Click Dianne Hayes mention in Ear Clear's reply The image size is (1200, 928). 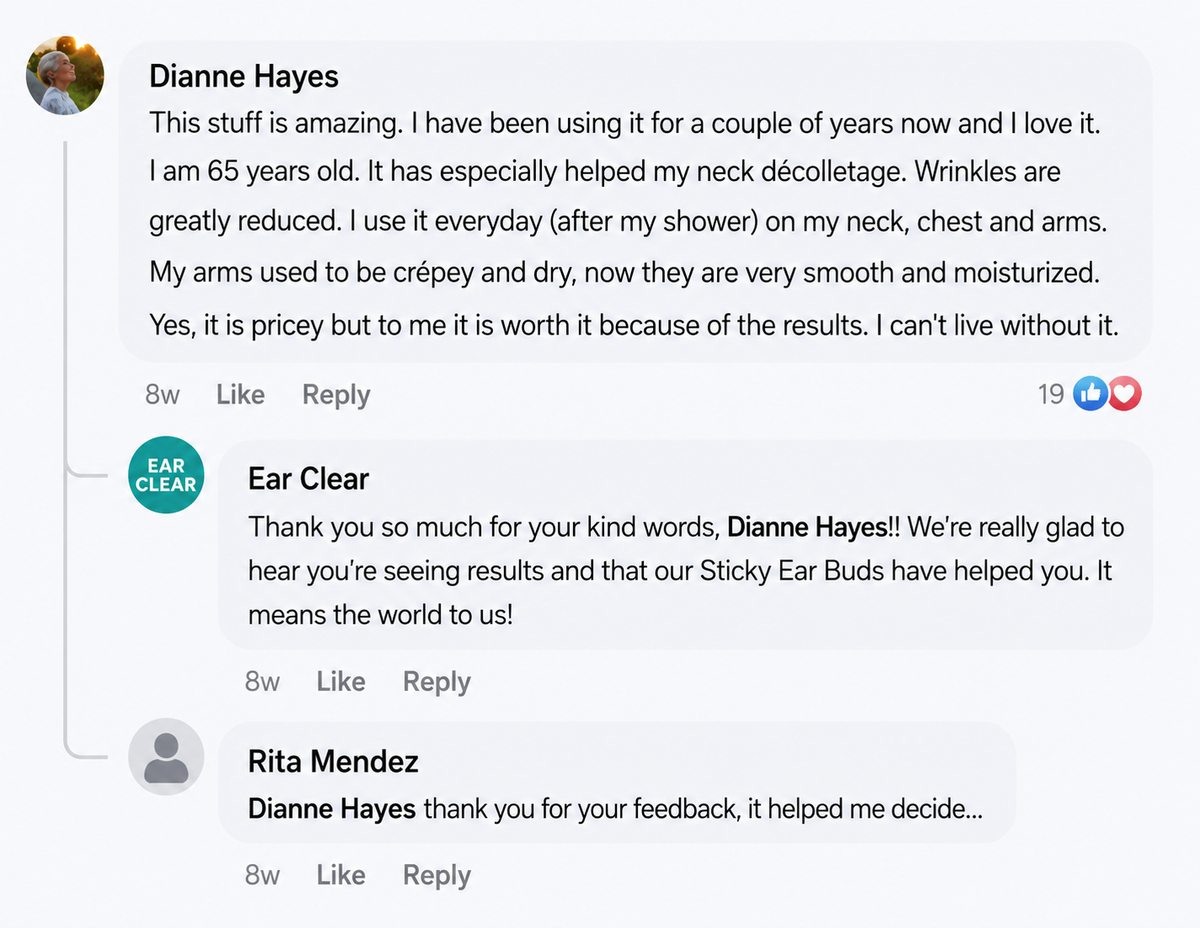806,526
